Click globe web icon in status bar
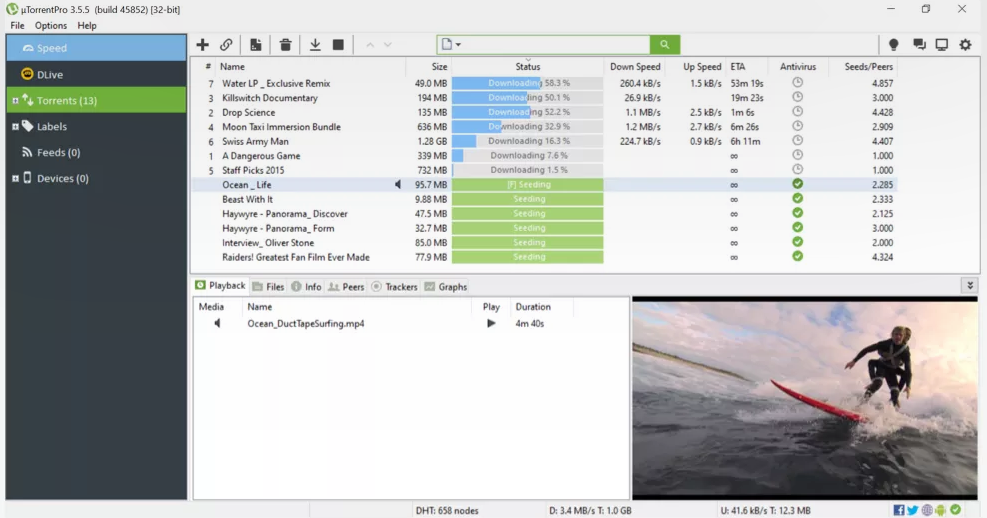This screenshot has width=987, height=518. [927, 510]
